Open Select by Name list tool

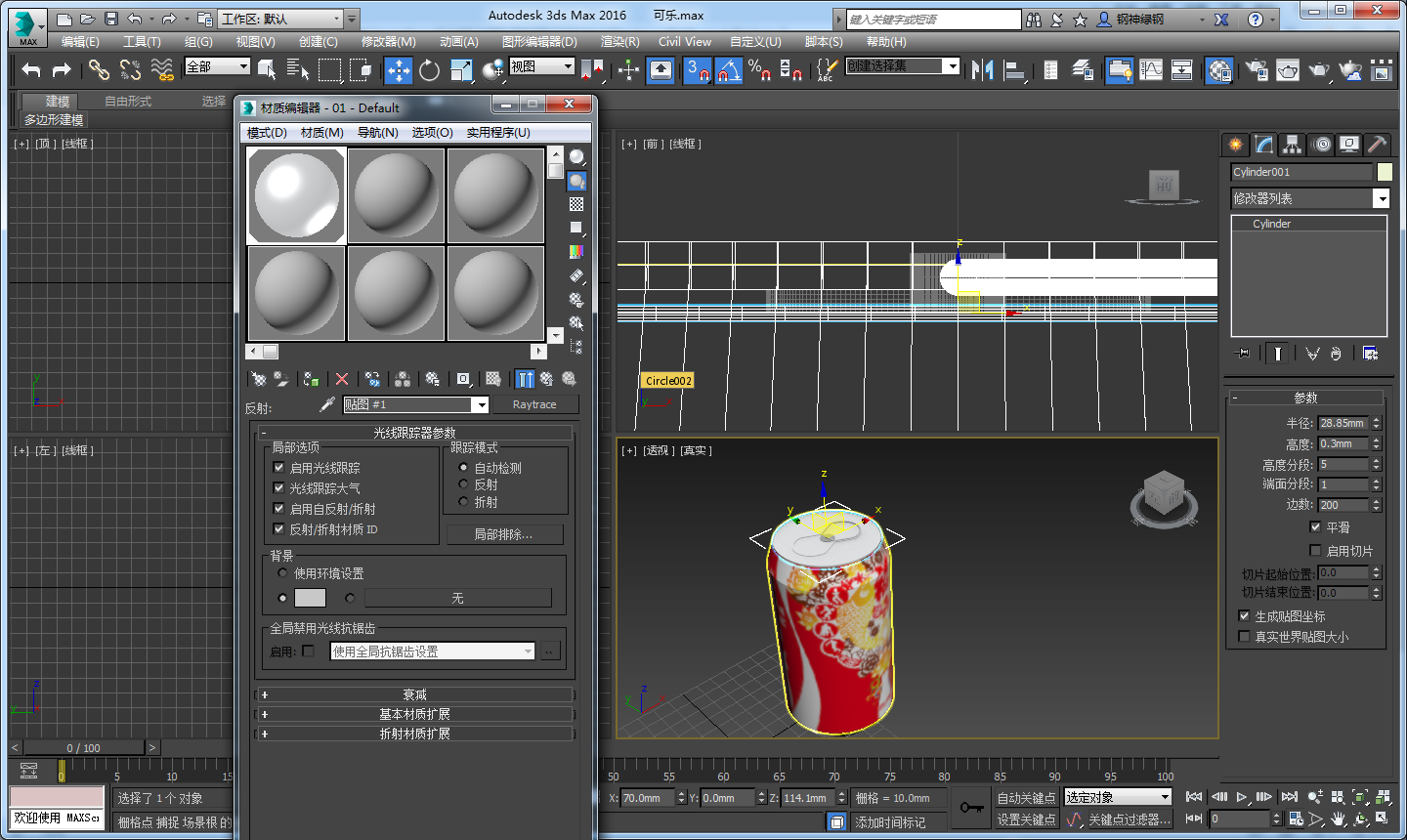click(x=298, y=69)
